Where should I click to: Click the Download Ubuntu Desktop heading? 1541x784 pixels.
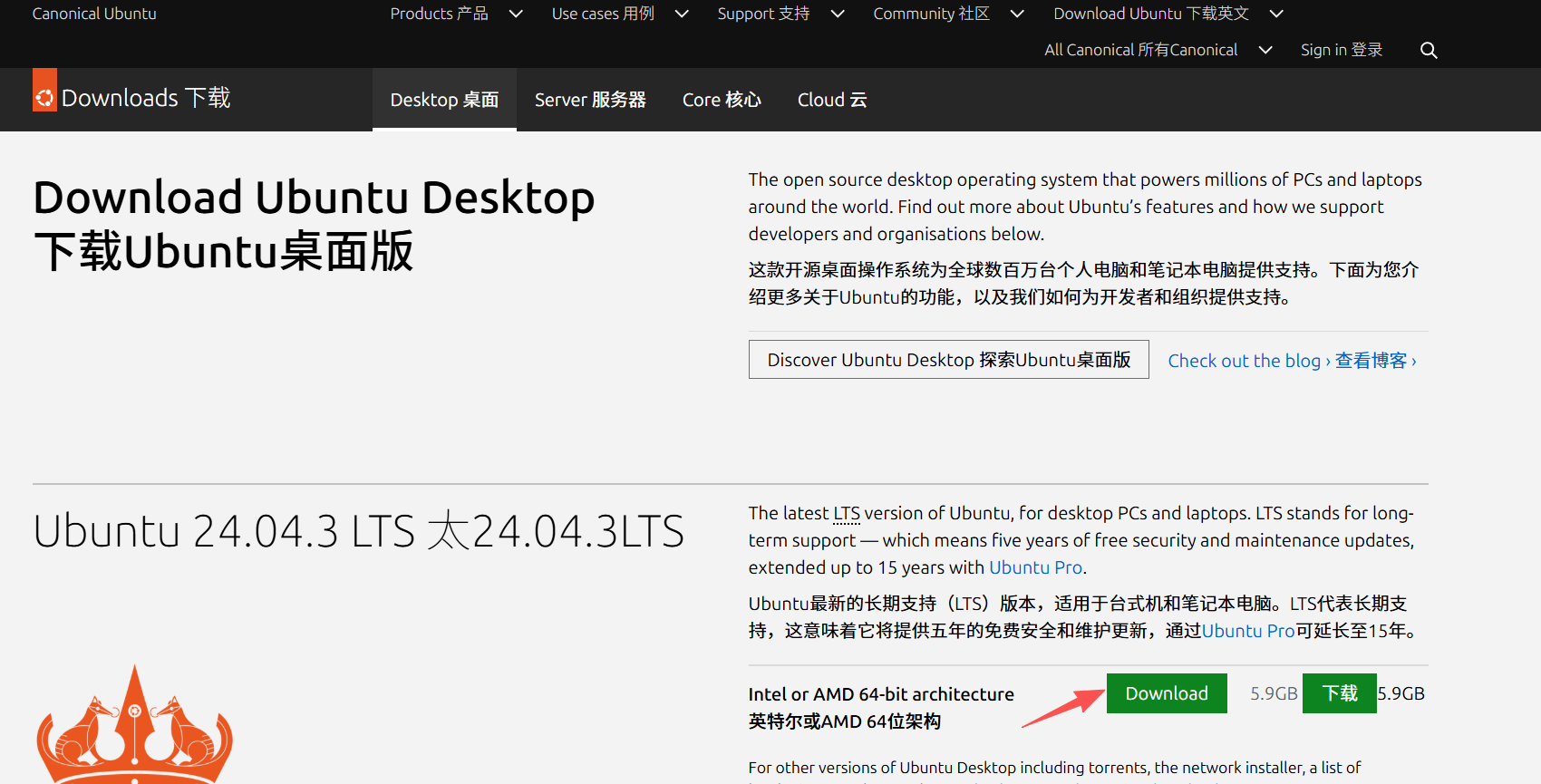point(315,224)
